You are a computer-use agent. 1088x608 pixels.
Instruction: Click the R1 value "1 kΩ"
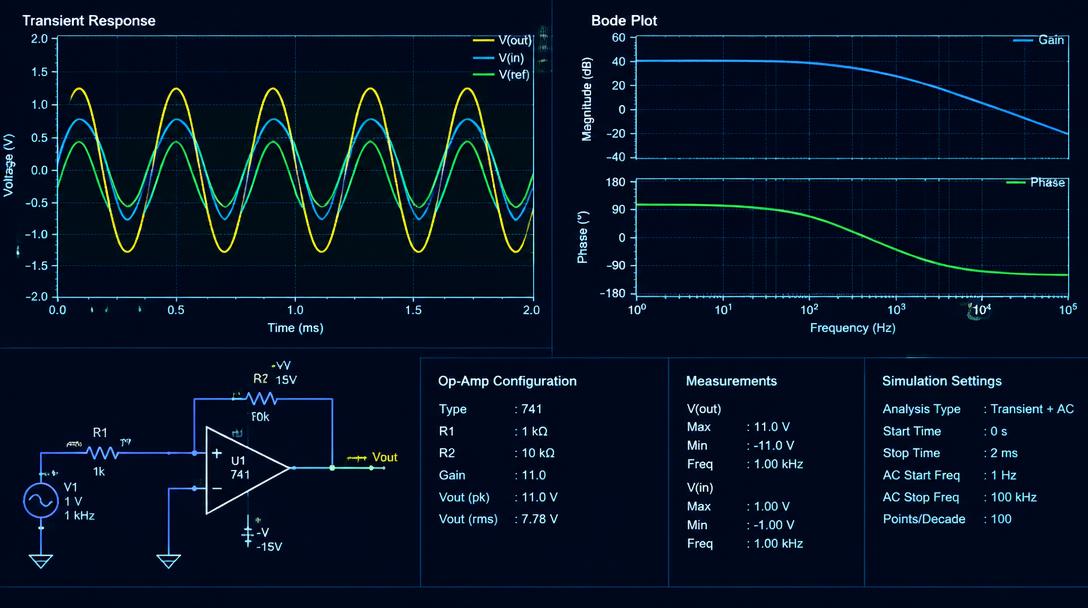(534, 432)
